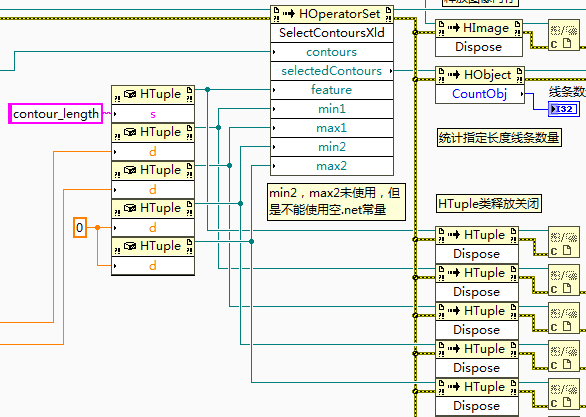
Task: Select the max1 input terminal
Action: tap(332, 128)
